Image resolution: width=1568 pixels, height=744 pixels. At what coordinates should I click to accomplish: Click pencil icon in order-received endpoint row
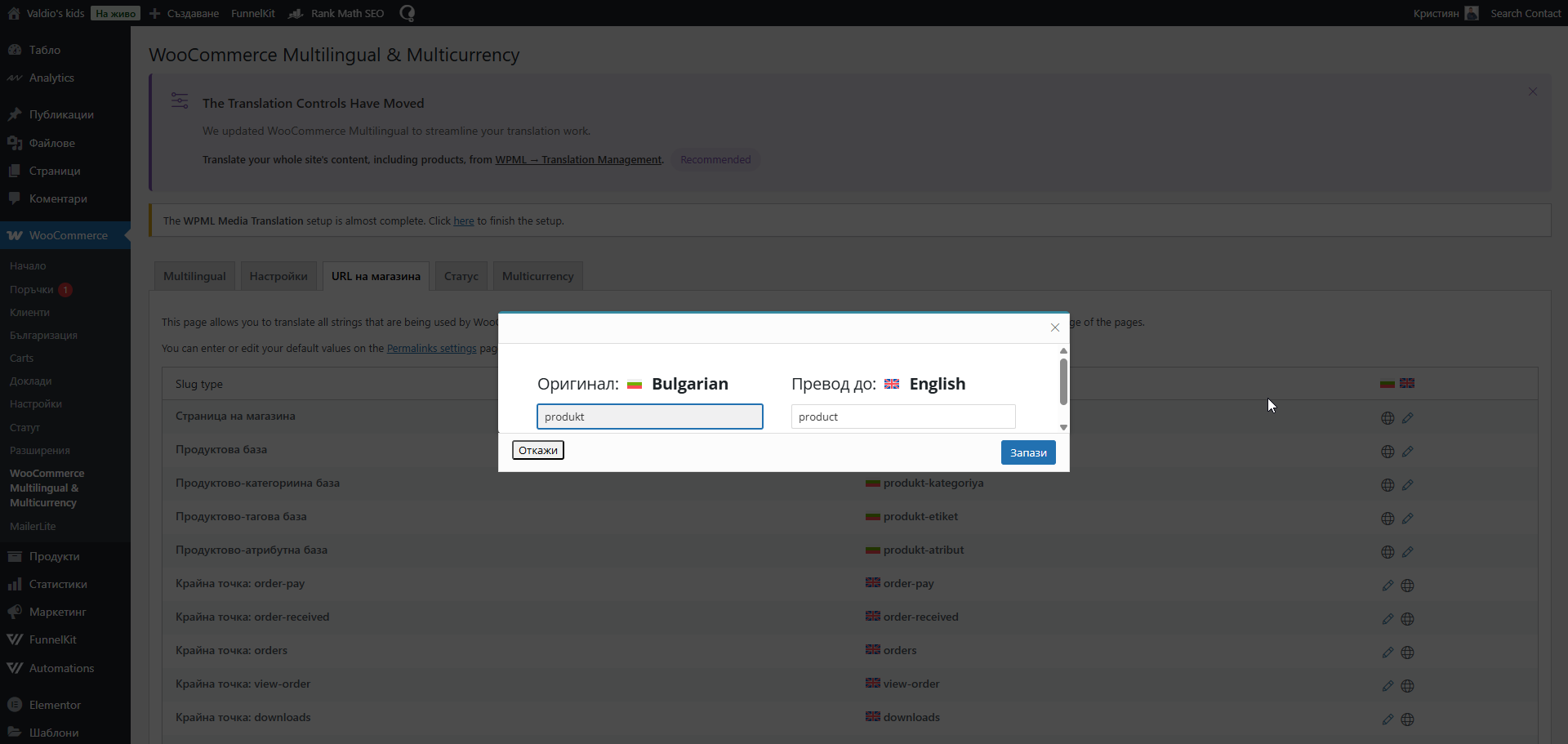coord(1388,619)
